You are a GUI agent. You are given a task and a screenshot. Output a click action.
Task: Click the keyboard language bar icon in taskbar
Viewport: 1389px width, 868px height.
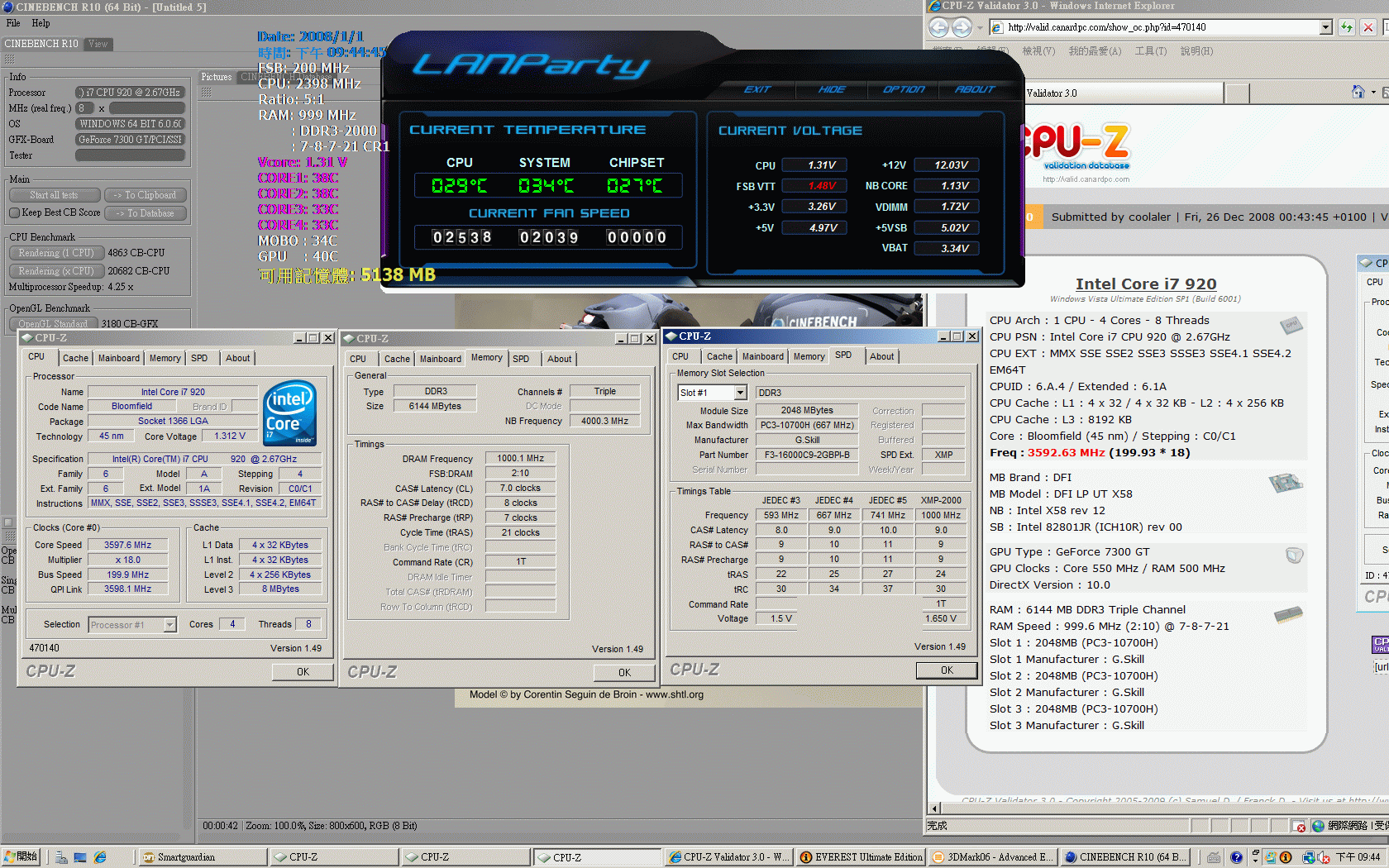1213,857
